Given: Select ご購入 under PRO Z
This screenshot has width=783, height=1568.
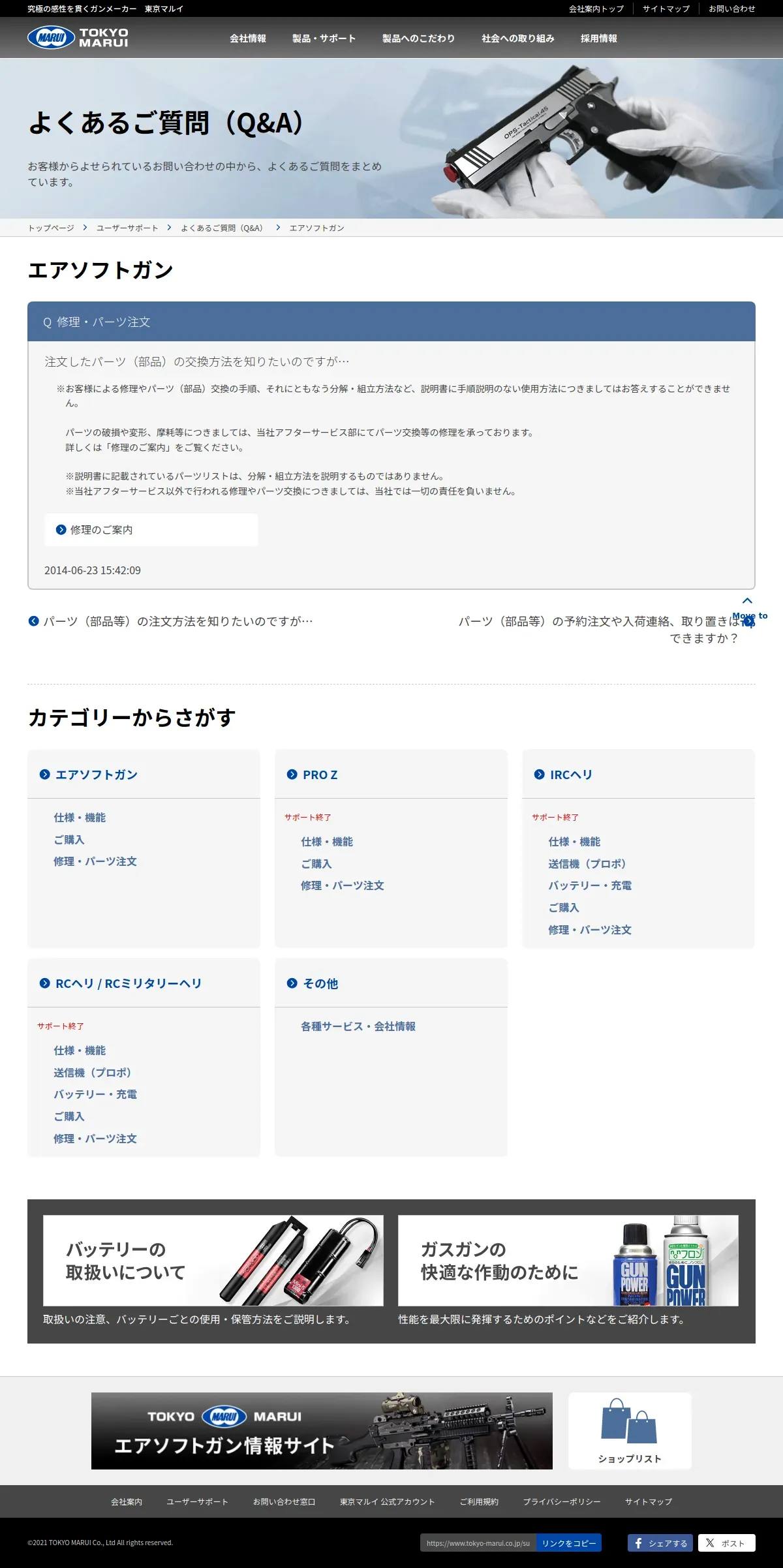Looking at the screenshot, I should [316, 864].
